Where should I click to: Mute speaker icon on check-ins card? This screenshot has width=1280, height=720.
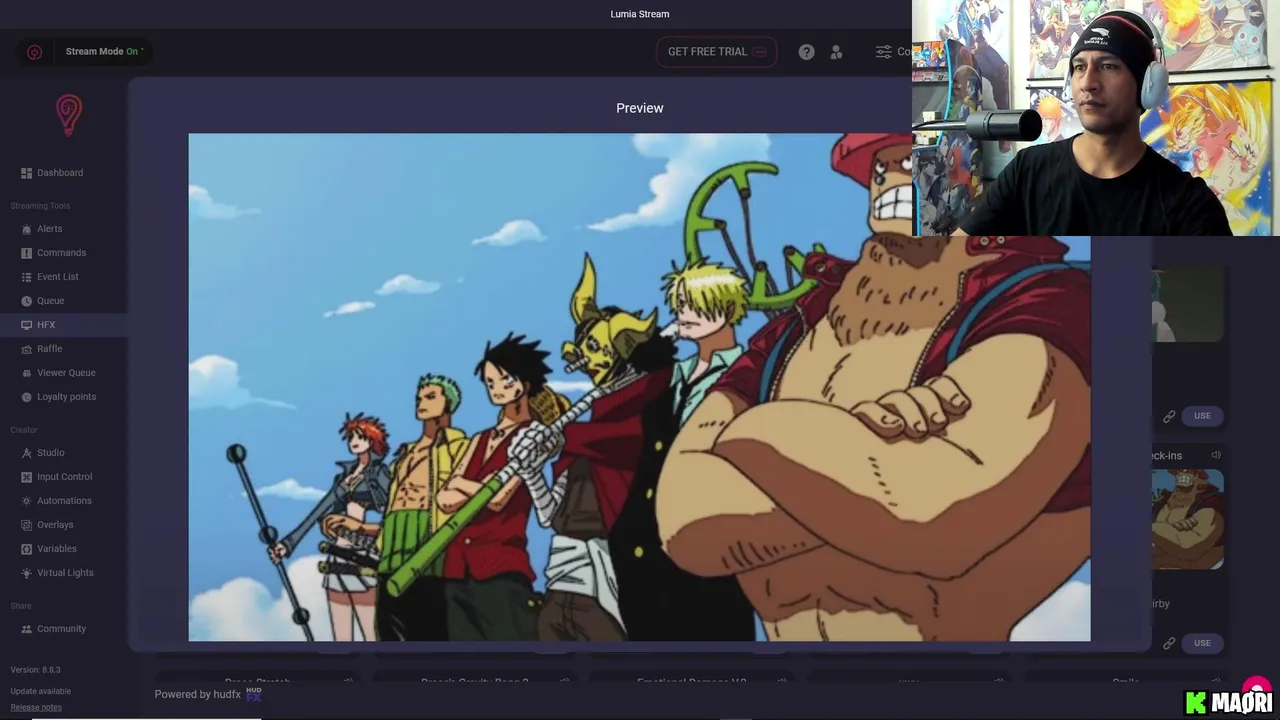click(1216, 456)
